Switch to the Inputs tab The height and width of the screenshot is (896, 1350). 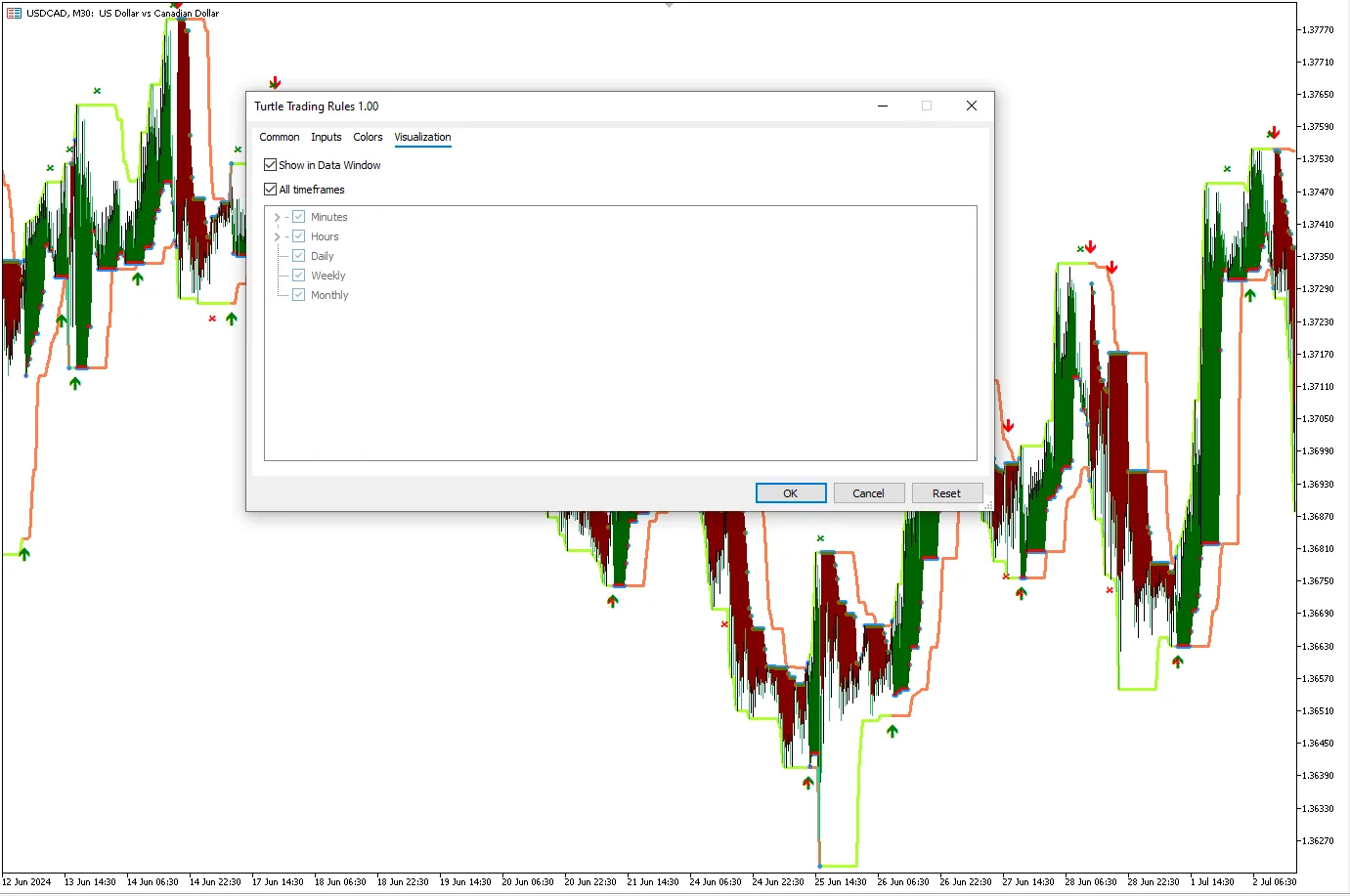click(x=327, y=138)
